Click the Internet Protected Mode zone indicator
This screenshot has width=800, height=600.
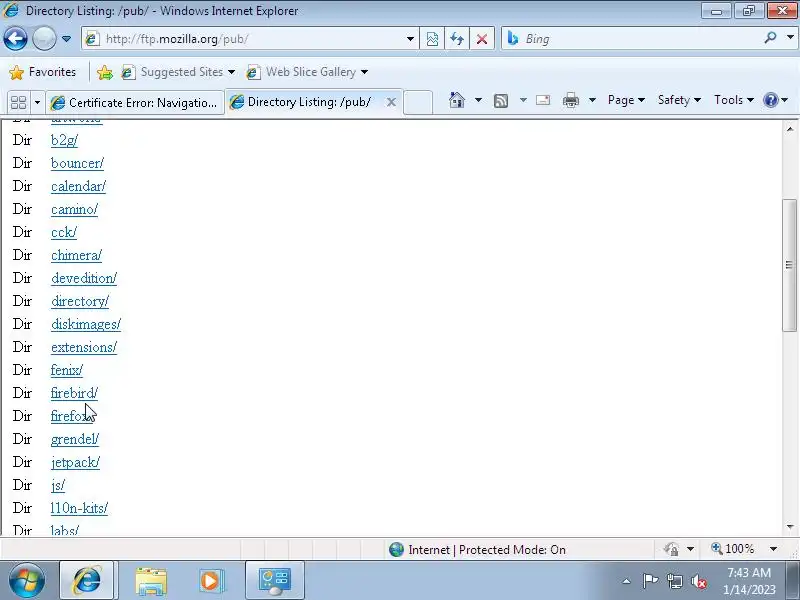pos(478,549)
